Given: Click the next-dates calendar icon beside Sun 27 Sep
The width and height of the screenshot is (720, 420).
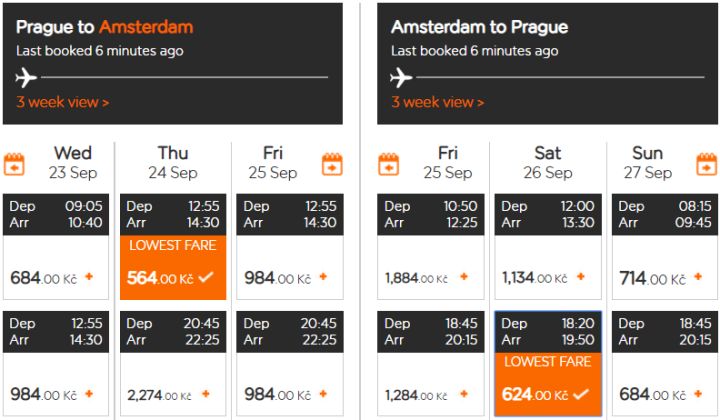Looking at the screenshot, I should tap(706, 164).
